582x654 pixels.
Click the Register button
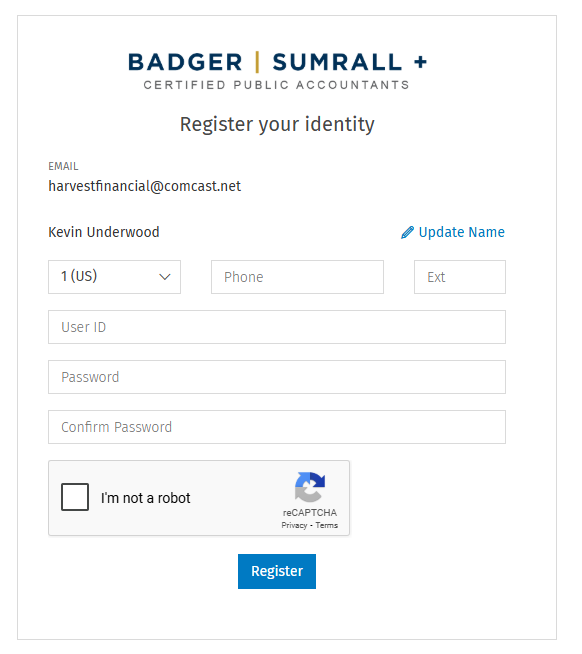point(277,571)
